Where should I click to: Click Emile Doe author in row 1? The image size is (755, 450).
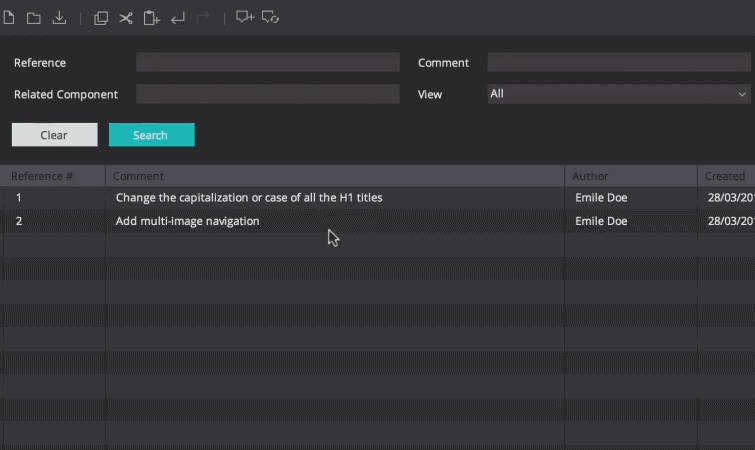(x=601, y=198)
